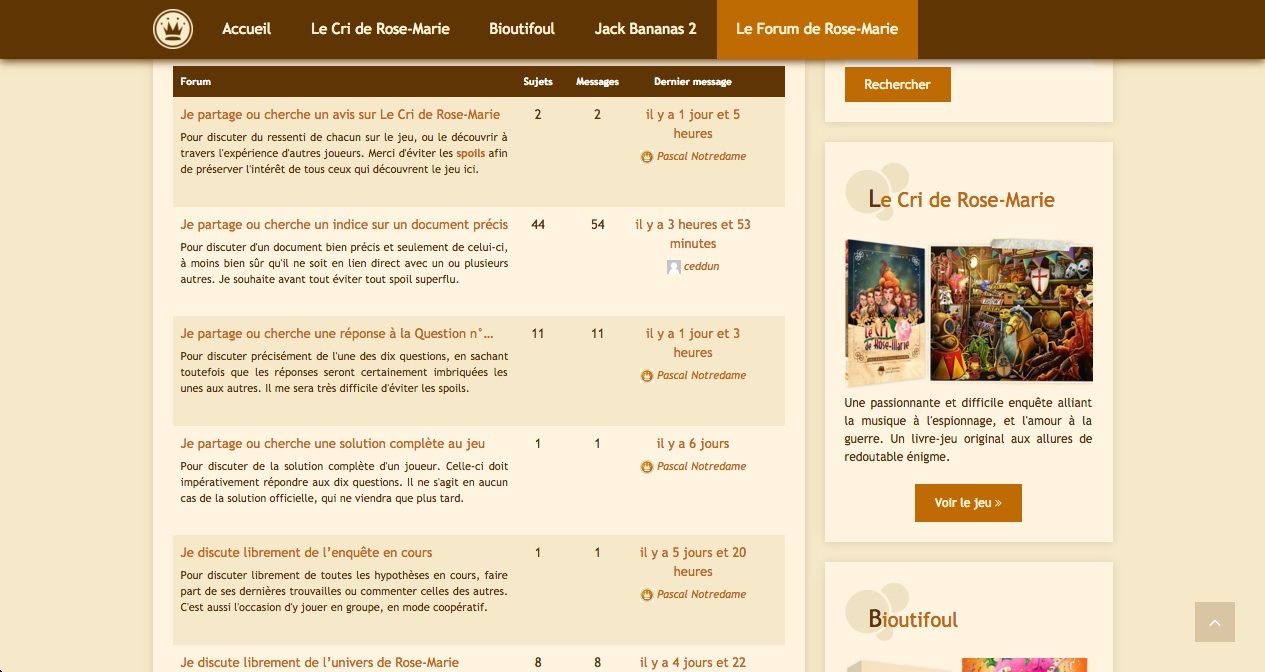Open forum 'Je partage ou cherche un avis'
This screenshot has width=1265, height=672.
click(x=340, y=115)
